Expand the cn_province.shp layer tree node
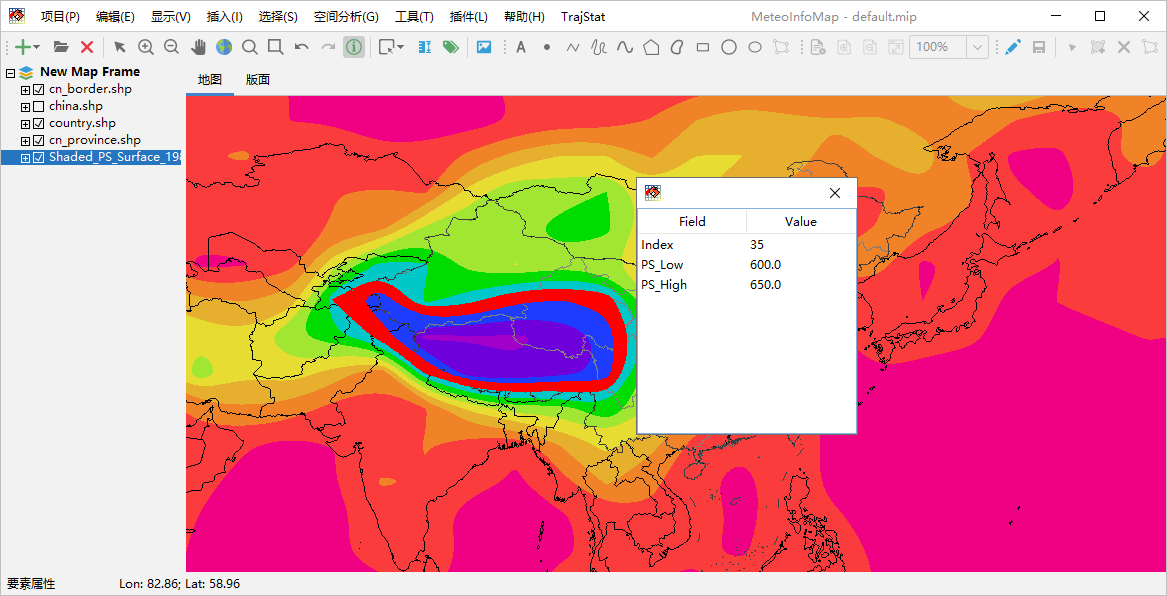Image resolution: width=1167 pixels, height=596 pixels. (25, 141)
